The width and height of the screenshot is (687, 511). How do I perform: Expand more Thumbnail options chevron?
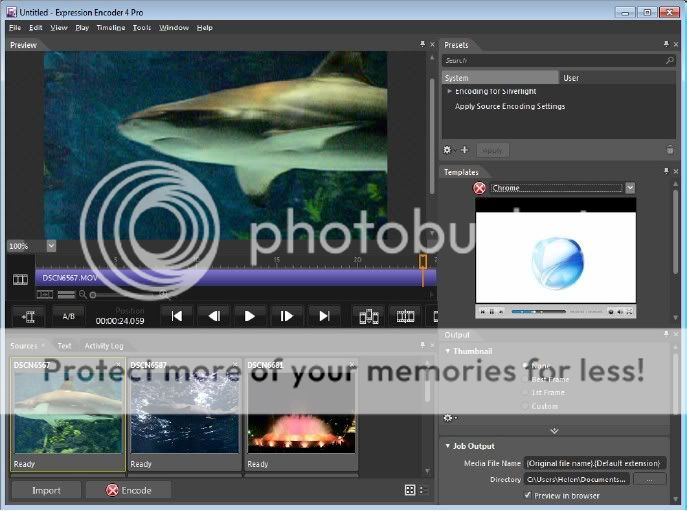pyautogui.click(x=554, y=431)
